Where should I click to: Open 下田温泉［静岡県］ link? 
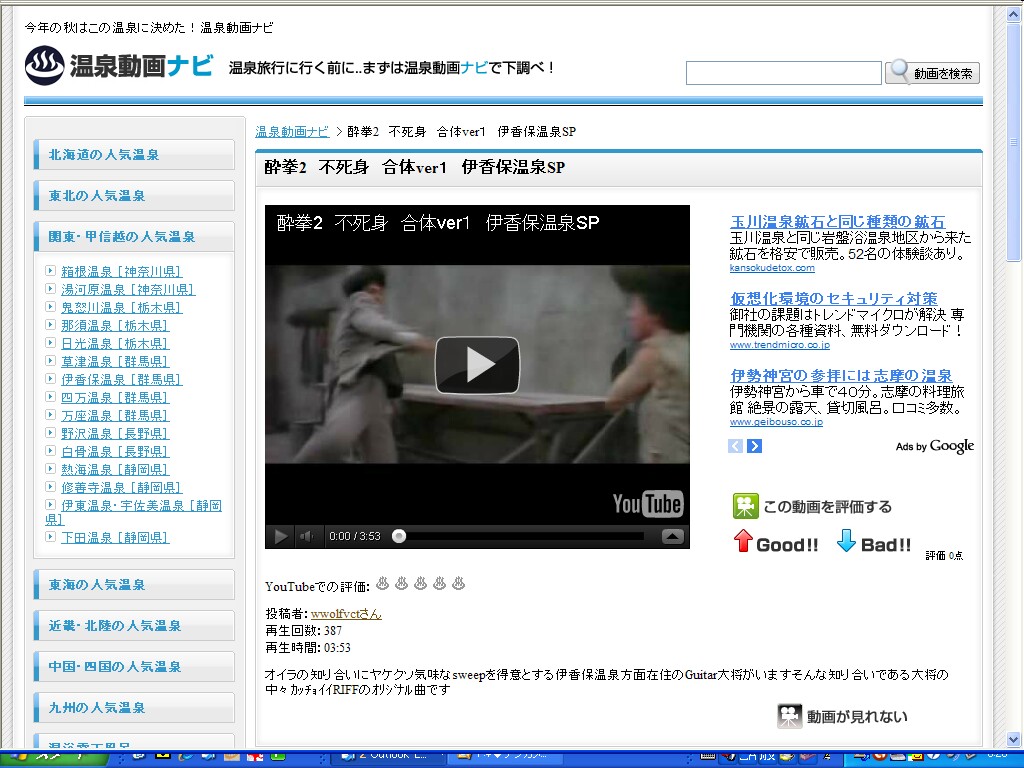[115, 537]
